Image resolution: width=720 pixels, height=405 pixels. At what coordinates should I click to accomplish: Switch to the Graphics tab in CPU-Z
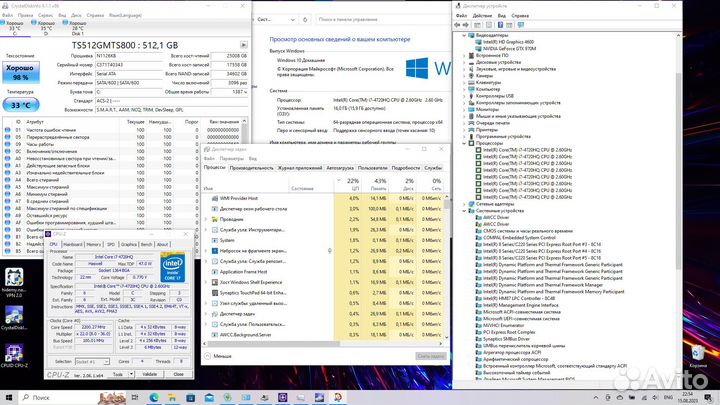[129, 244]
